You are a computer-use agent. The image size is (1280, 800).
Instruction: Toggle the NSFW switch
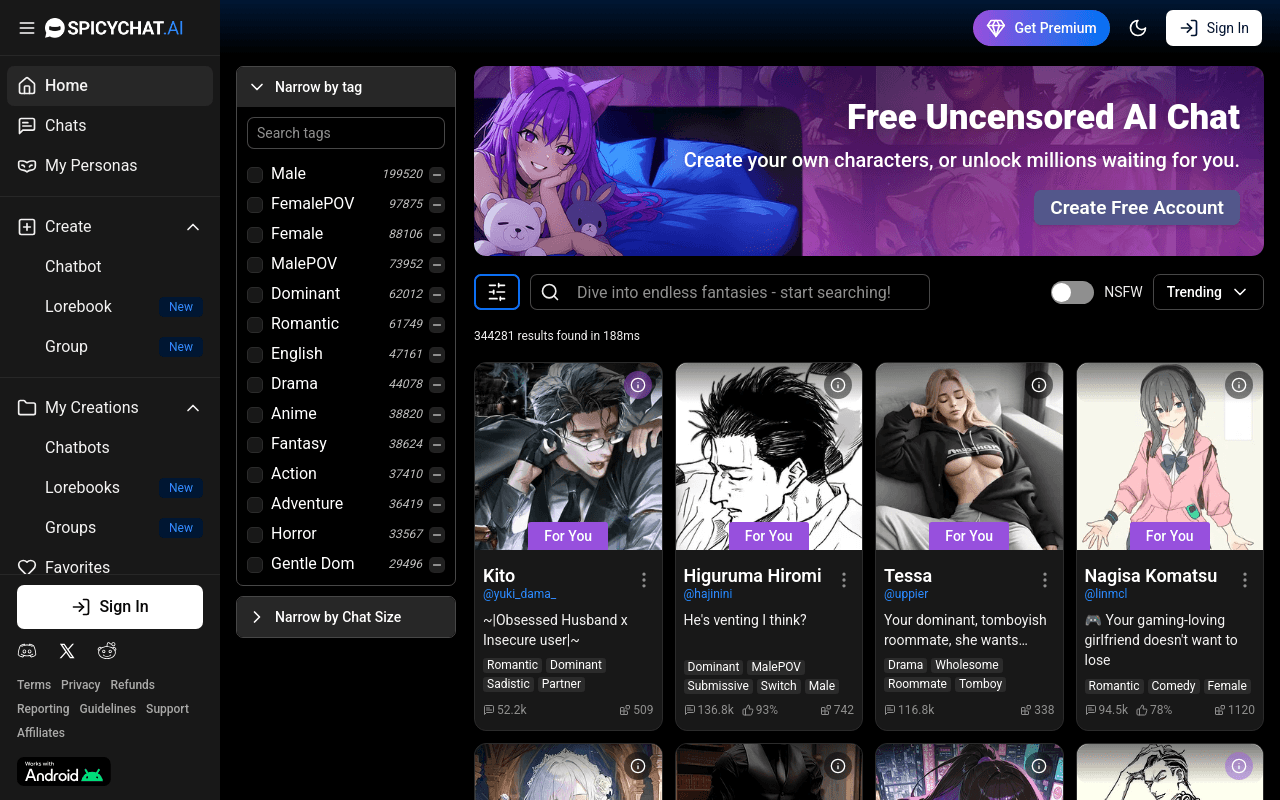[1072, 292]
